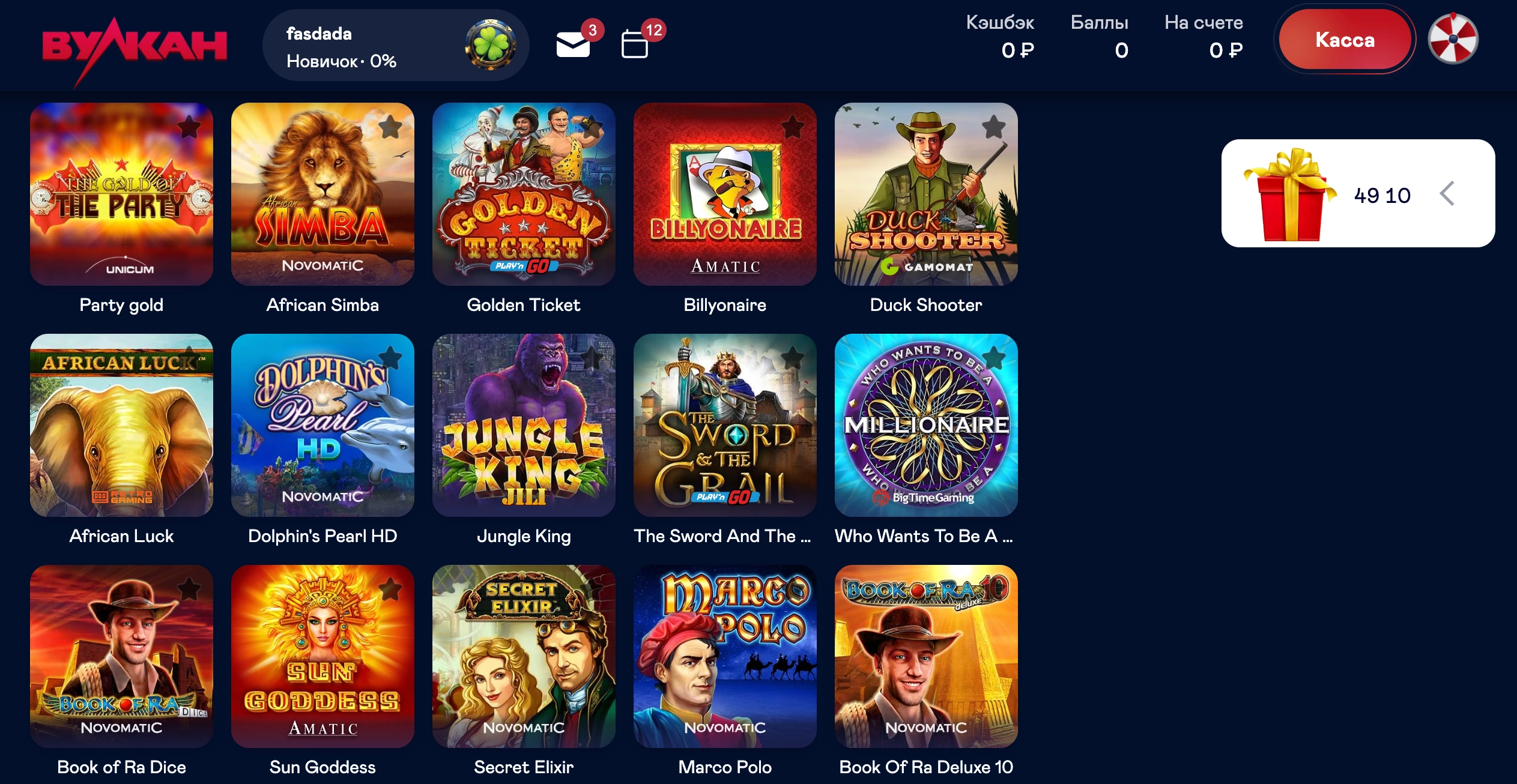Toggle favorite star on Billyonaire
Viewport: 1517px width, 784px height.
coord(793,127)
